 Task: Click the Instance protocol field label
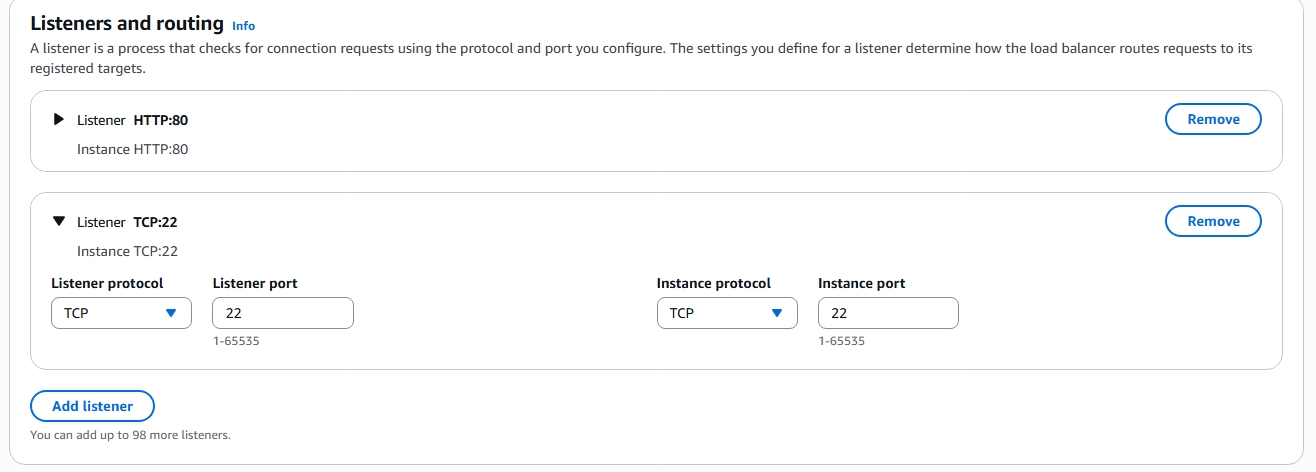(713, 283)
